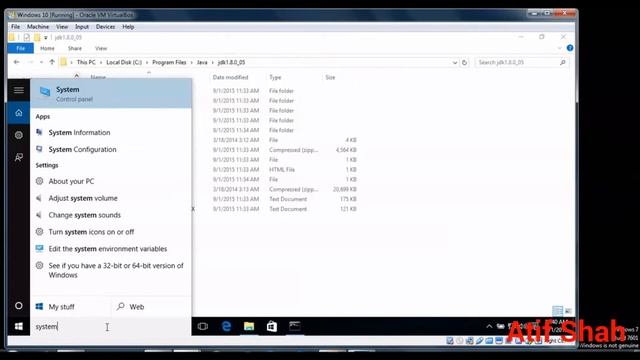Sort by Type column header

pyautogui.click(x=275, y=77)
